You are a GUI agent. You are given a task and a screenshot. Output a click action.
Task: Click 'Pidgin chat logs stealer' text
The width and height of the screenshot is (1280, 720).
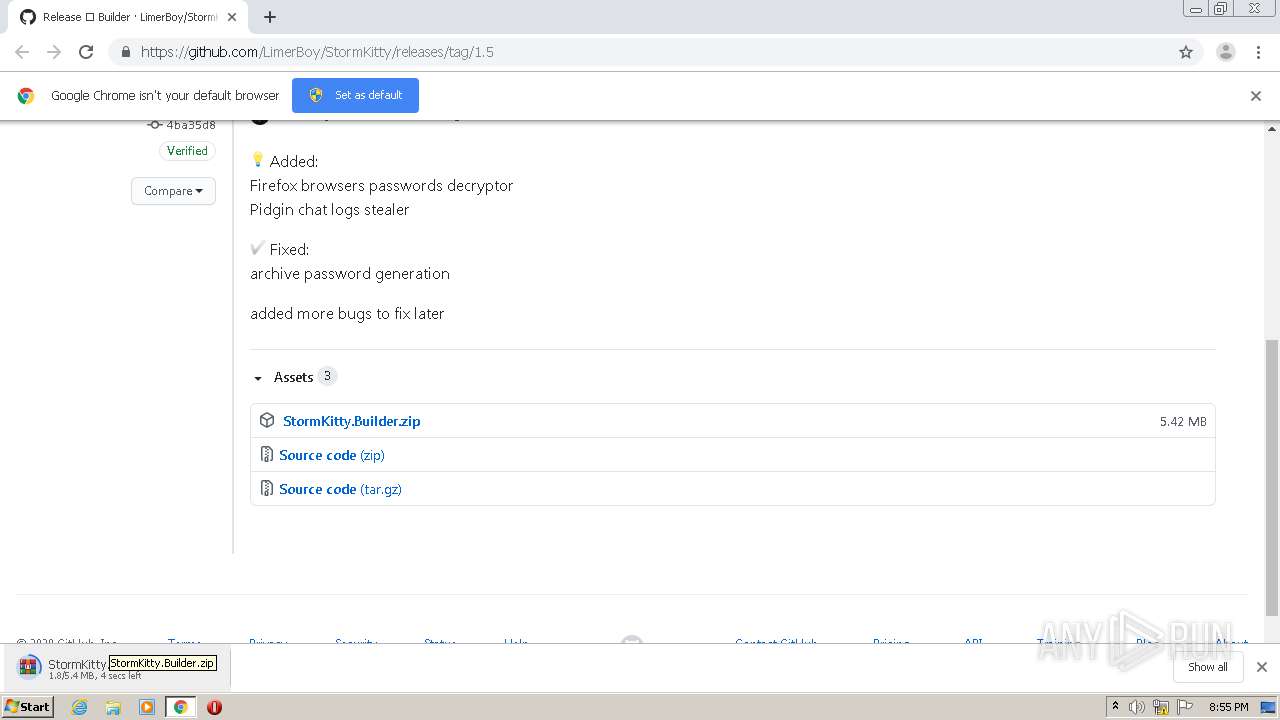330,209
